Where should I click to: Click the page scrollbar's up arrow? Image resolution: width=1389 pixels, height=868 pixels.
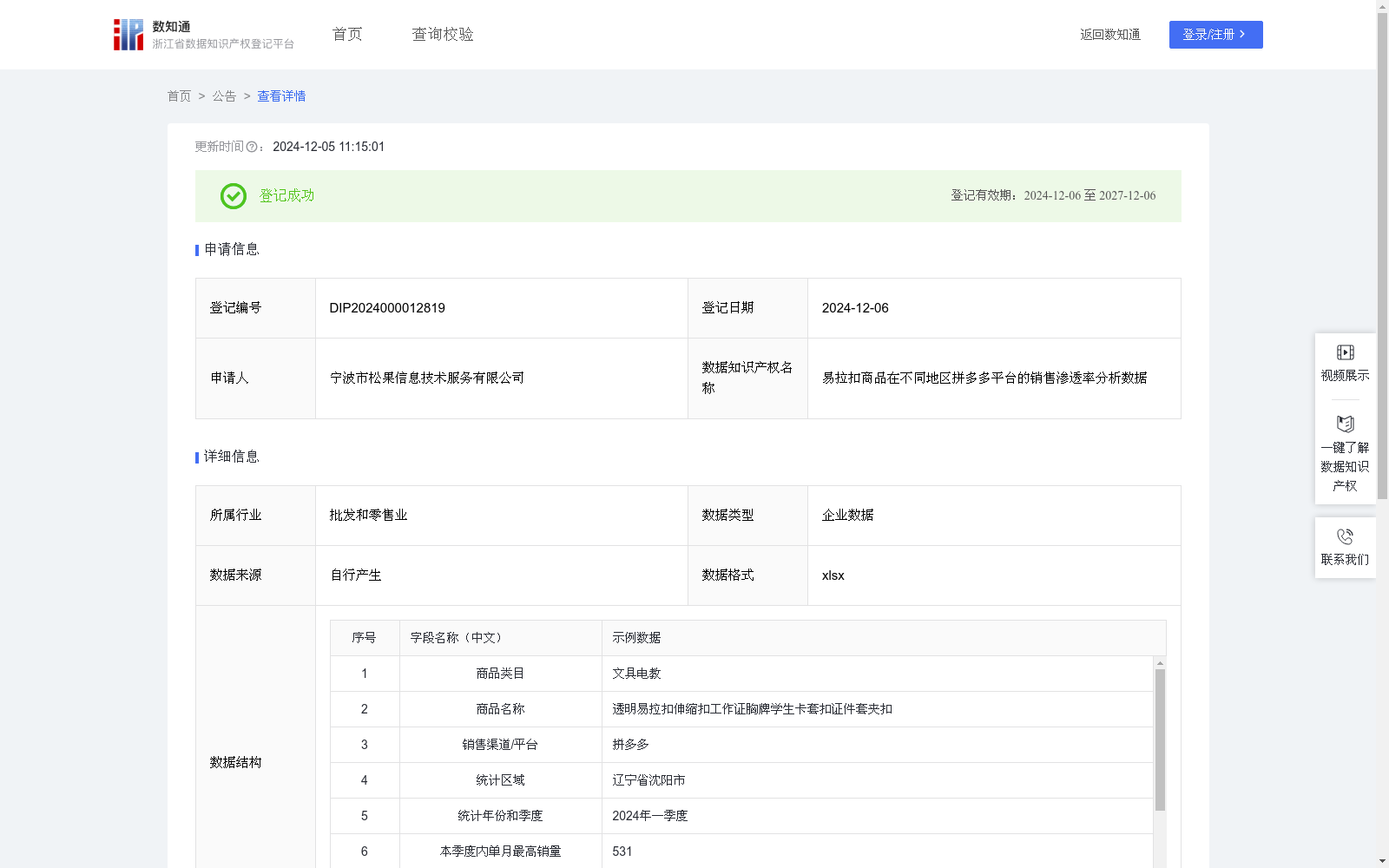pyautogui.click(x=1382, y=6)
